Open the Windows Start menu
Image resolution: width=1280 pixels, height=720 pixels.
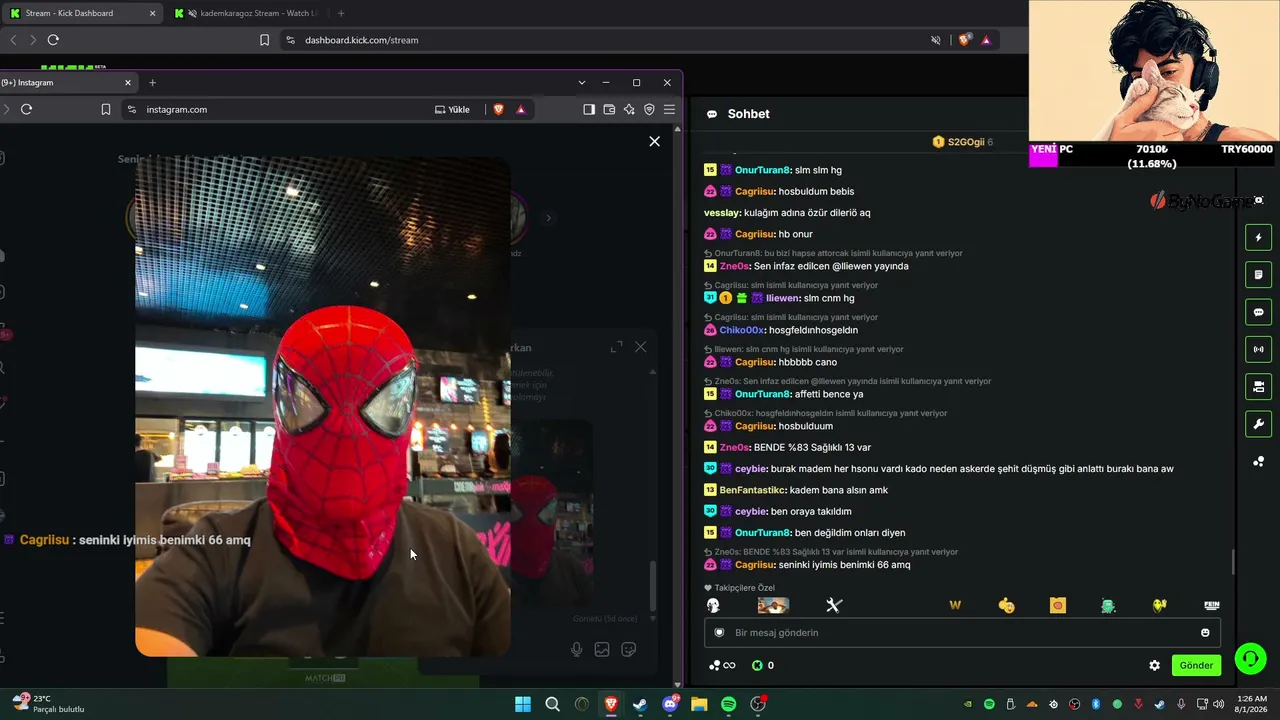523,704
